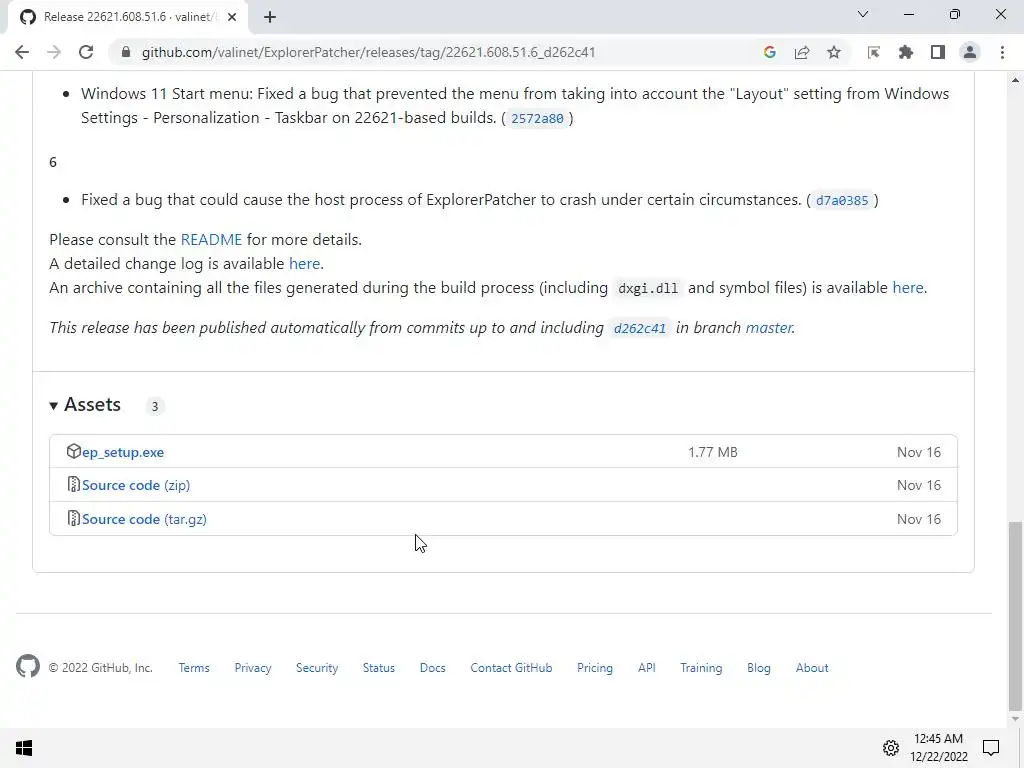
Task: Click the share page icon
Action: click(802, 52)
